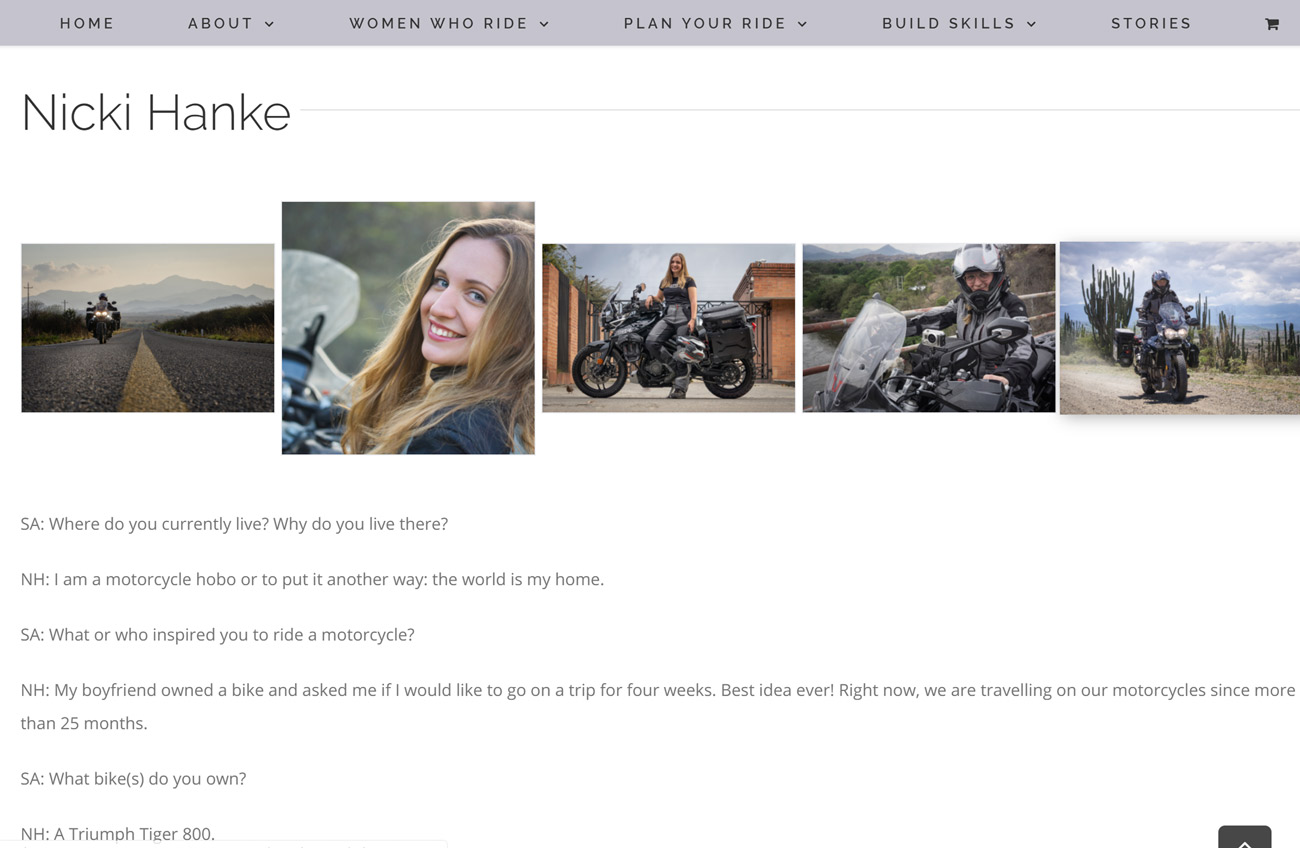Open the Stories menu item
This screenshot has width=1300, height=848.
click(x=1151, y=23)
